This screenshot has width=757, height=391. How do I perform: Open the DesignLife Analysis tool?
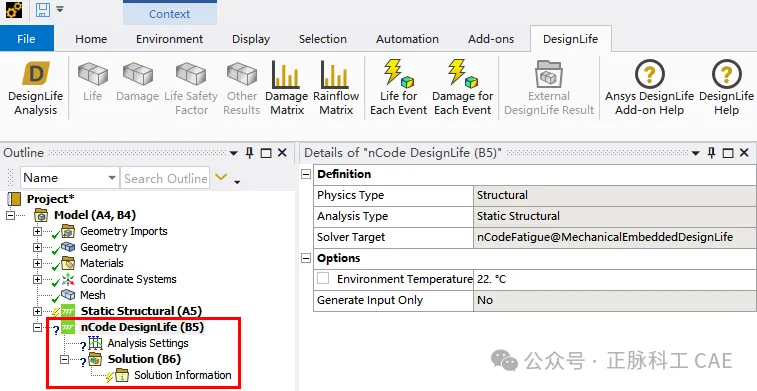(x=35, y=88)
